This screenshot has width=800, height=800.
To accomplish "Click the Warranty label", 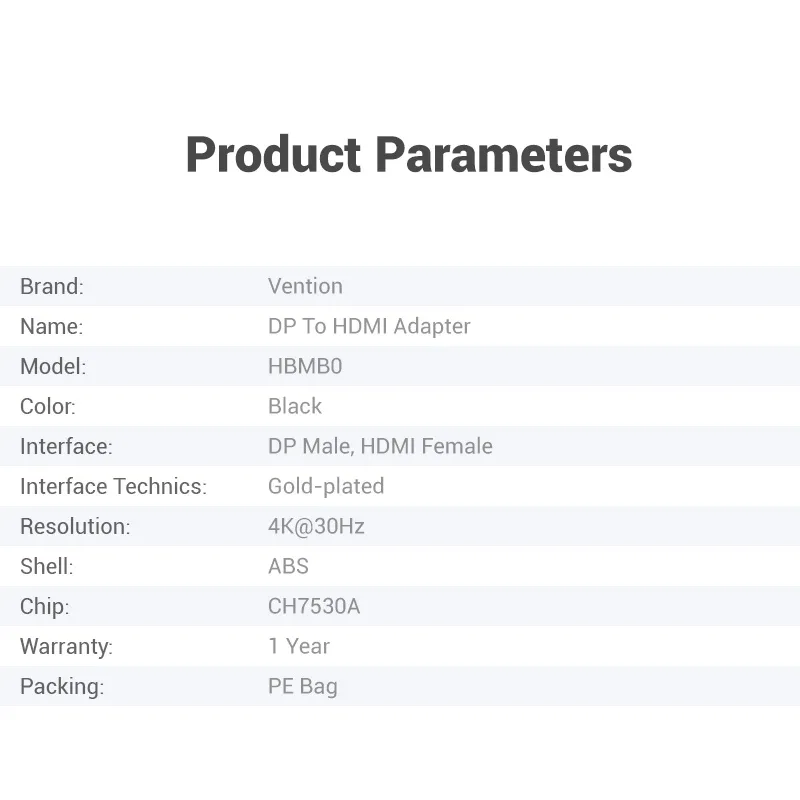I will click(x=66, y=646).
